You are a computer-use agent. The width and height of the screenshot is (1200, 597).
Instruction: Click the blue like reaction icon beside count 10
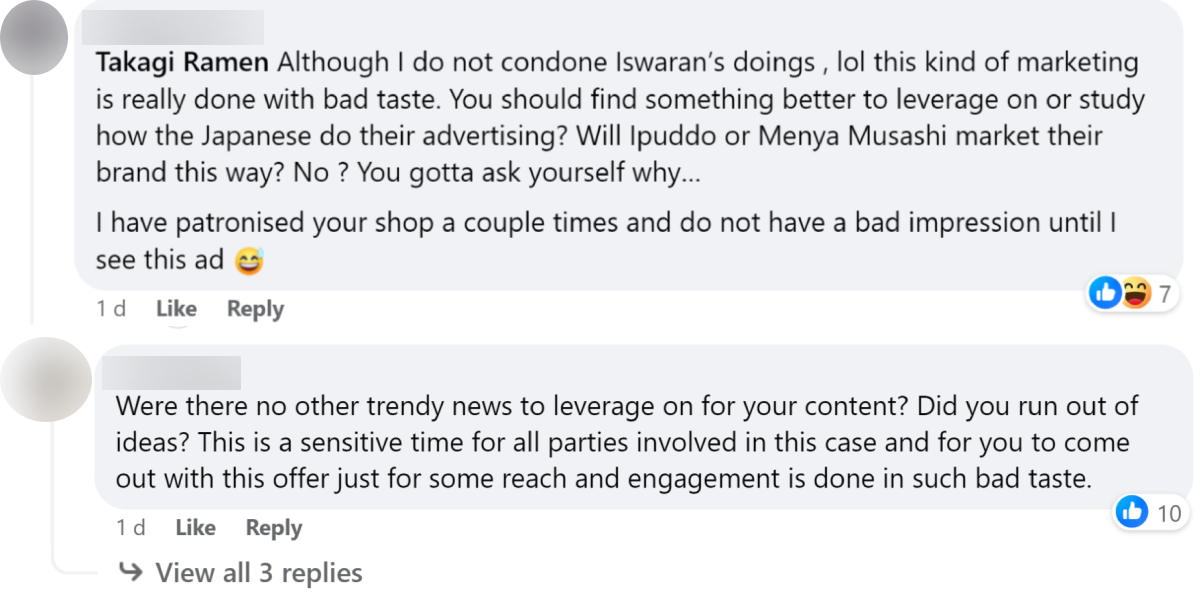pyautogui.click(x=1132, y=513)
